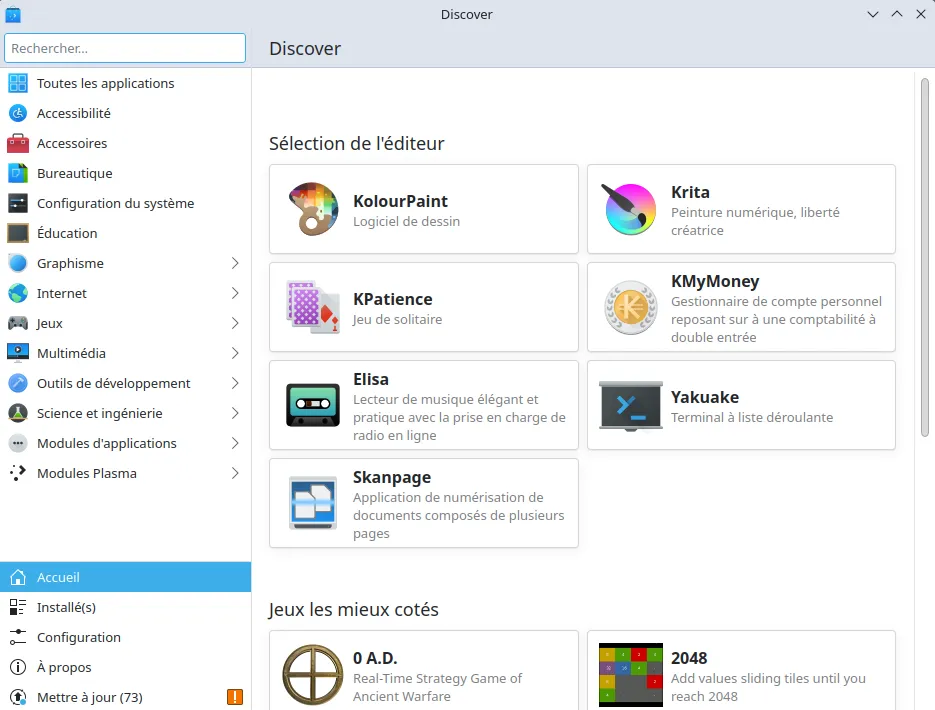Viewport: 935px width, 710px height.
Task: Open Mettre à jour (73) page
Action: click(x=89, y=697)
